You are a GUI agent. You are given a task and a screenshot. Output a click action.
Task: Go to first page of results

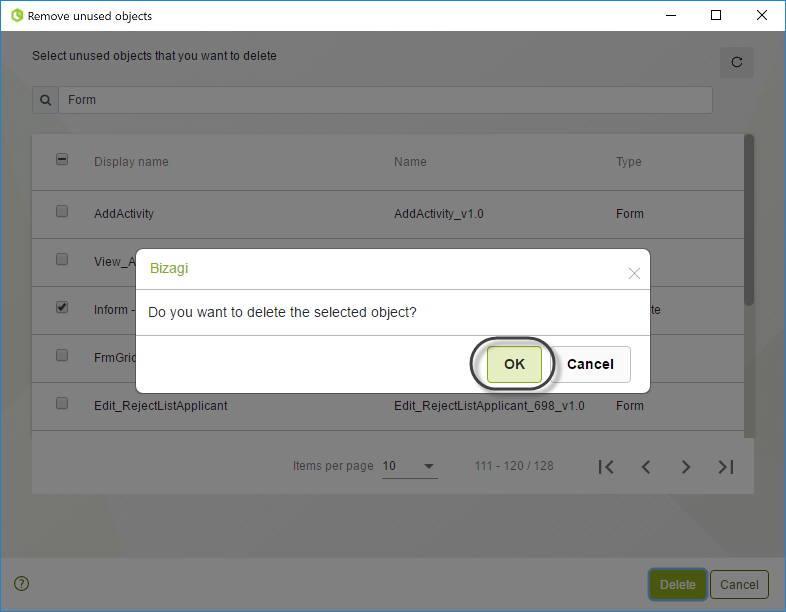[606, 467]
